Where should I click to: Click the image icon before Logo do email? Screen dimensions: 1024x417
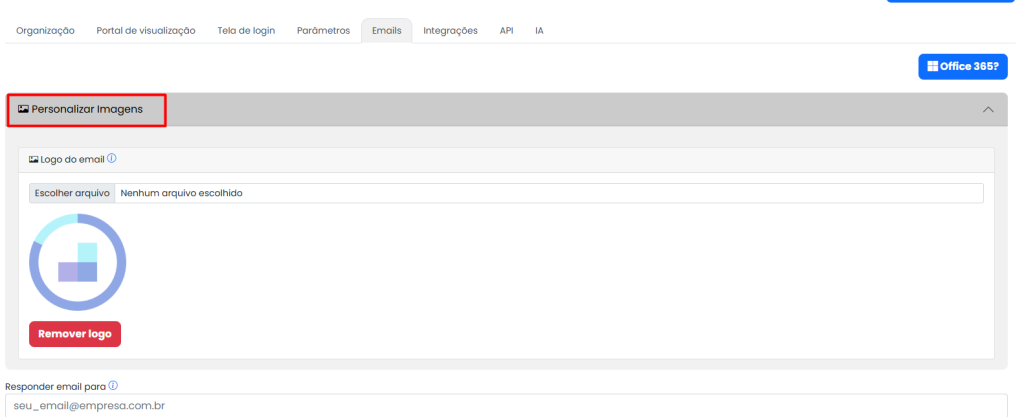pos(33,159)
